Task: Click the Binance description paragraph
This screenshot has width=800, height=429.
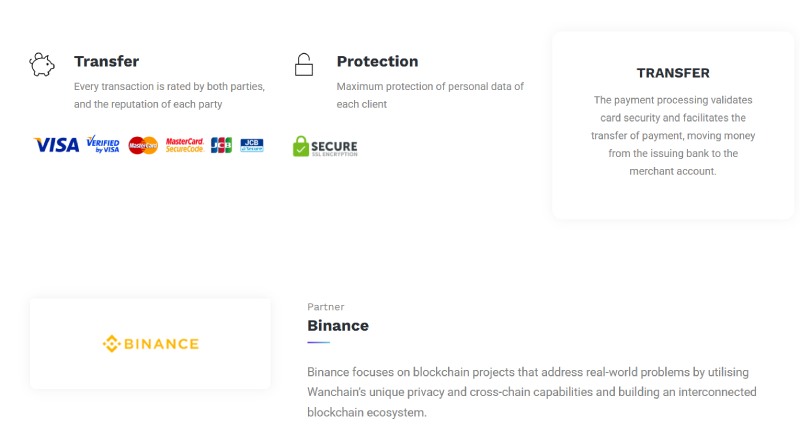Action: [532, 392]
